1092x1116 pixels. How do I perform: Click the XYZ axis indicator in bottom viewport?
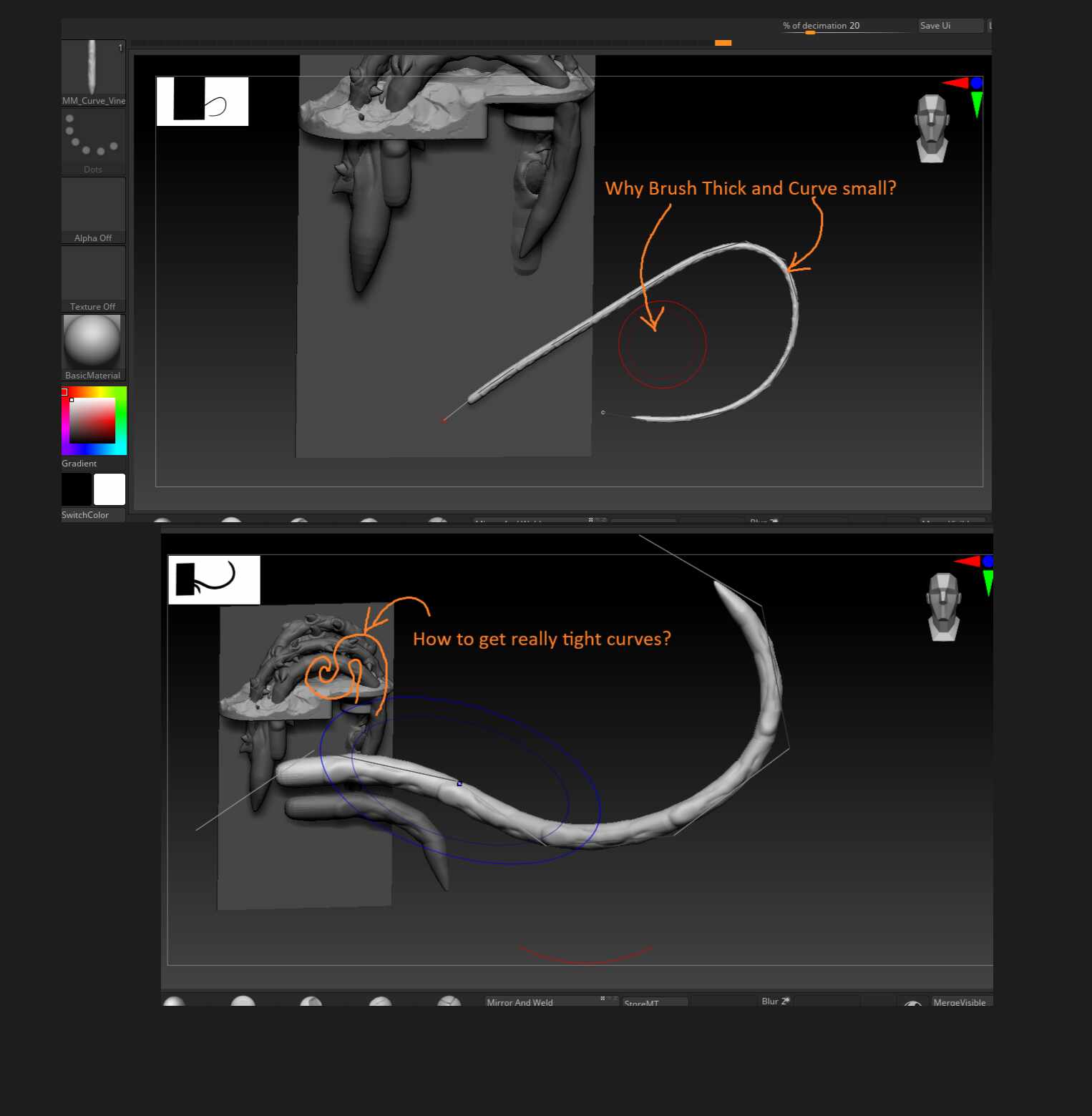pyautogui.click(x=974, y=575)
